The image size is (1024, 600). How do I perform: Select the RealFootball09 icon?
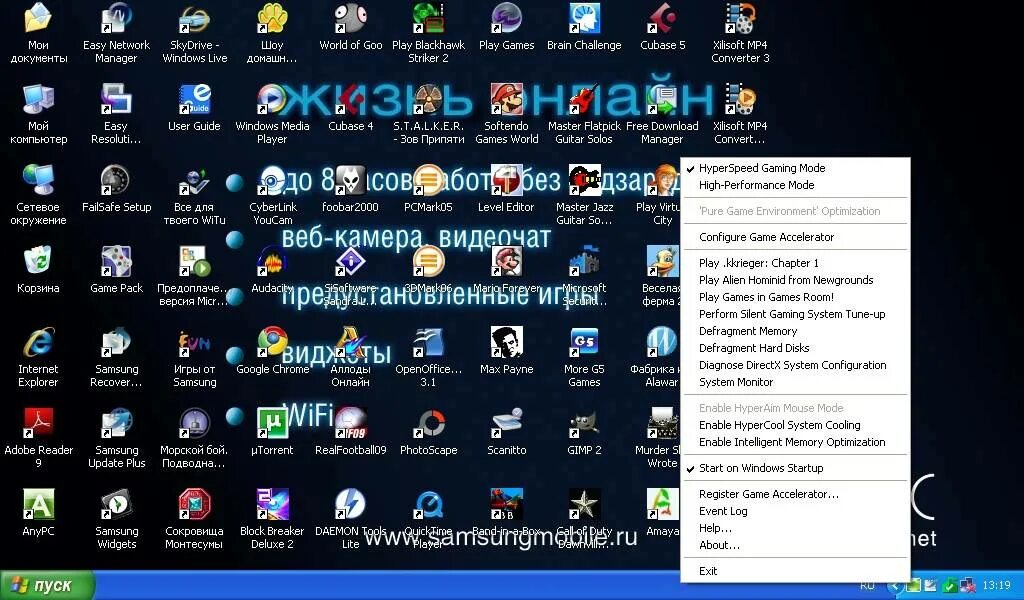(351, 424)
